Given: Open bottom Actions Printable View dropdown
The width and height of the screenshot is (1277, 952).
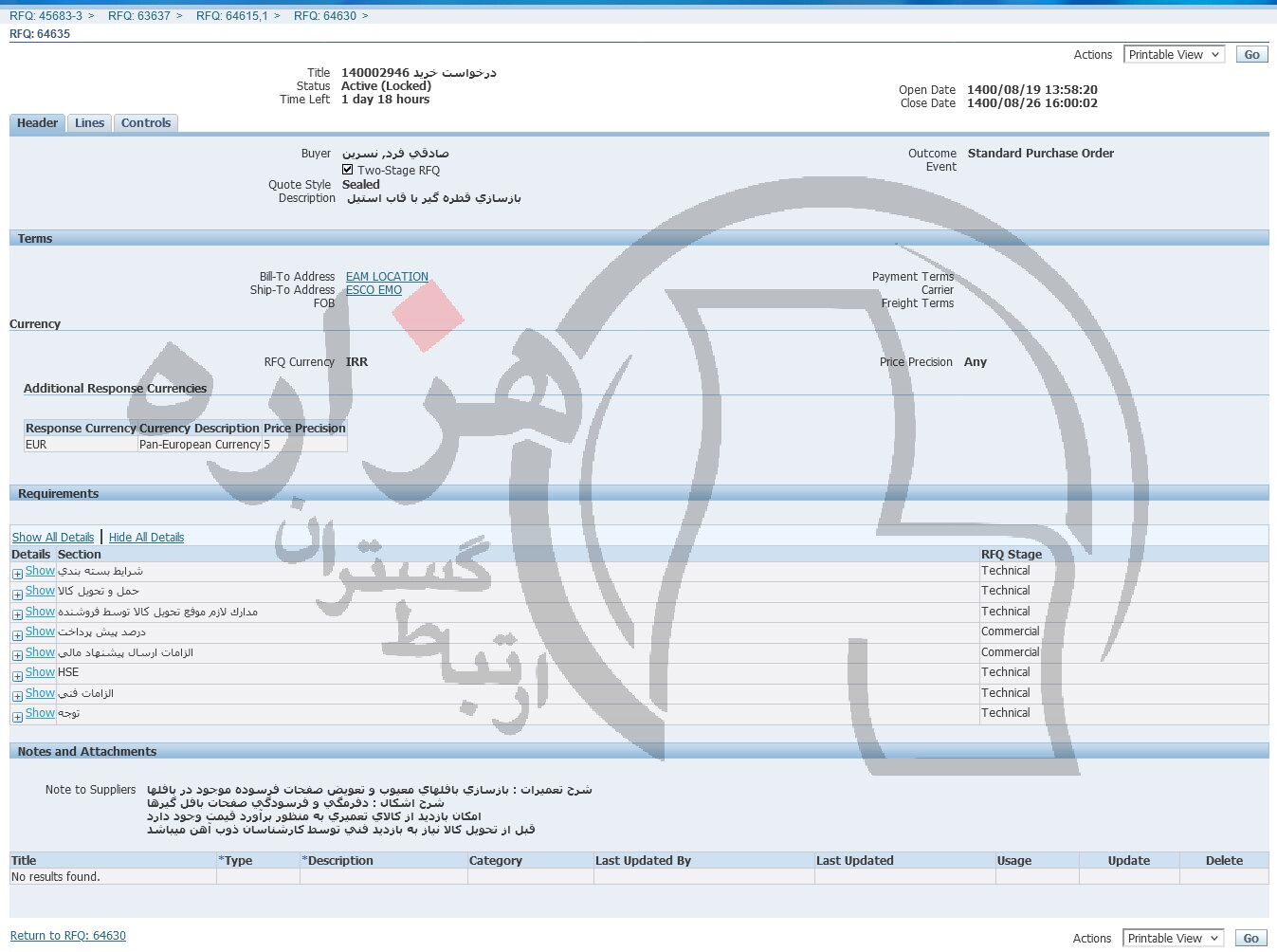Looking at the screenshot, I should (x=1173, y=938).
